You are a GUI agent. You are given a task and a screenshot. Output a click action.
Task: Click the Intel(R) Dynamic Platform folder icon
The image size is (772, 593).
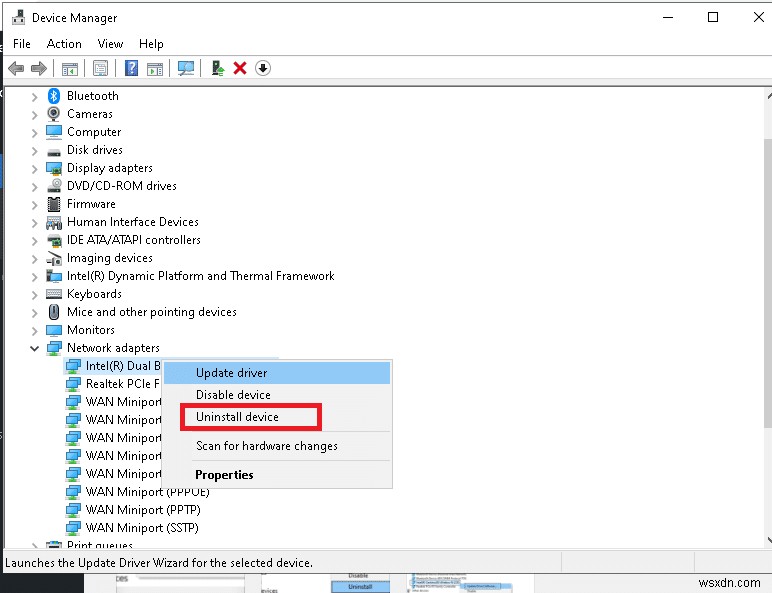pos(54,276)
